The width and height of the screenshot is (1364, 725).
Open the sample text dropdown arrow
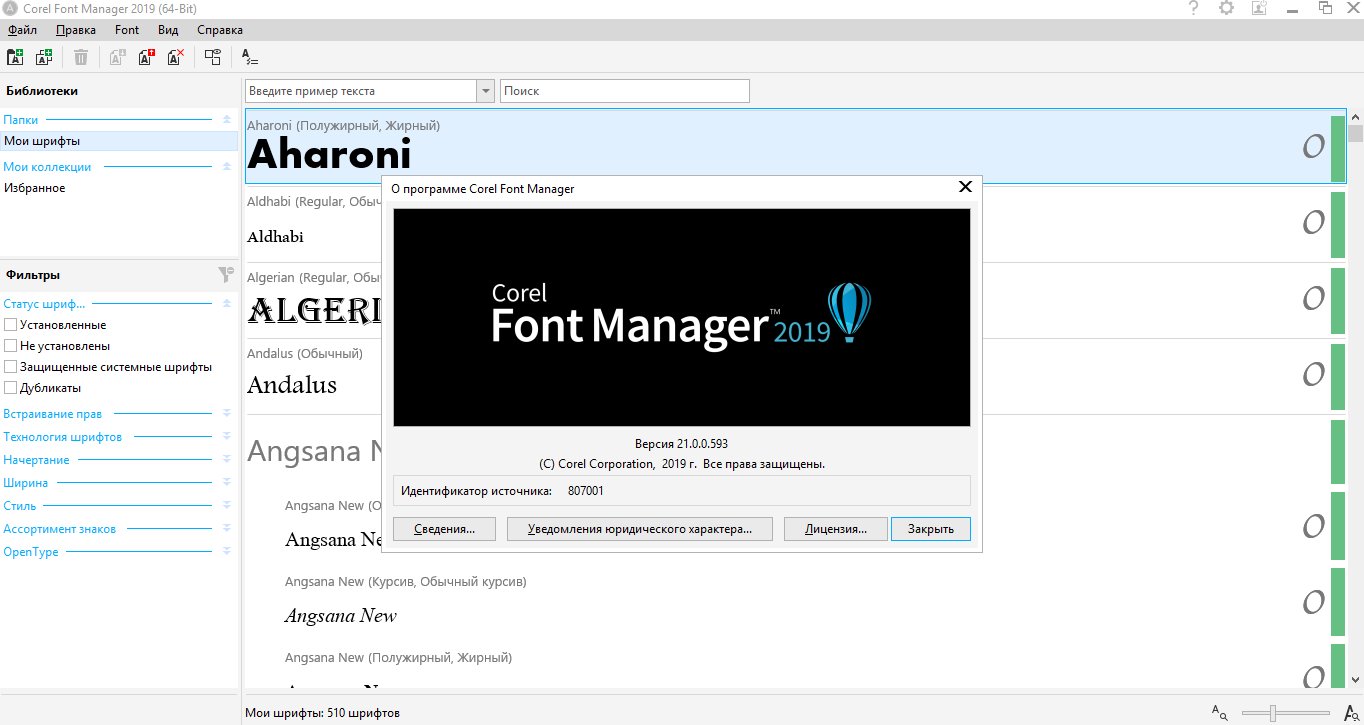click(x=486, y=91)
